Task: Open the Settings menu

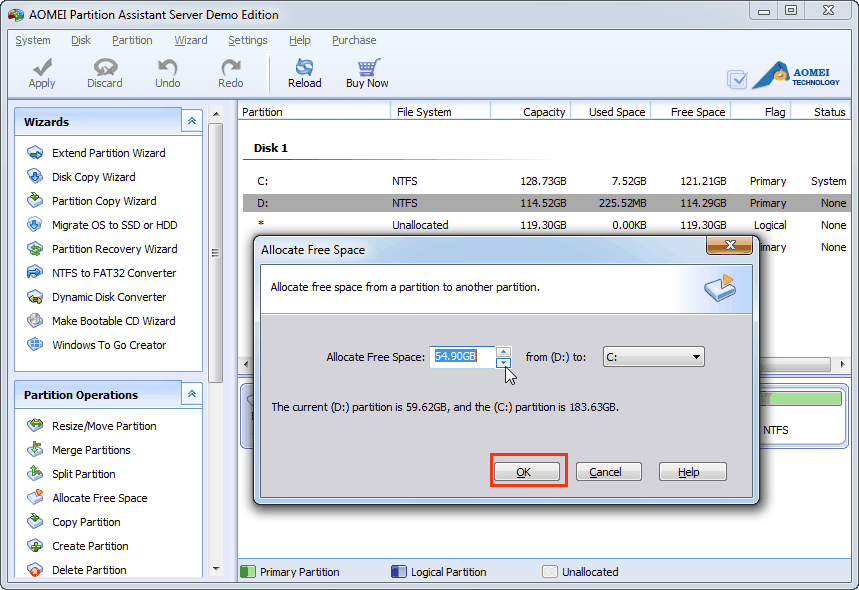Action: (x=248, y=40)
